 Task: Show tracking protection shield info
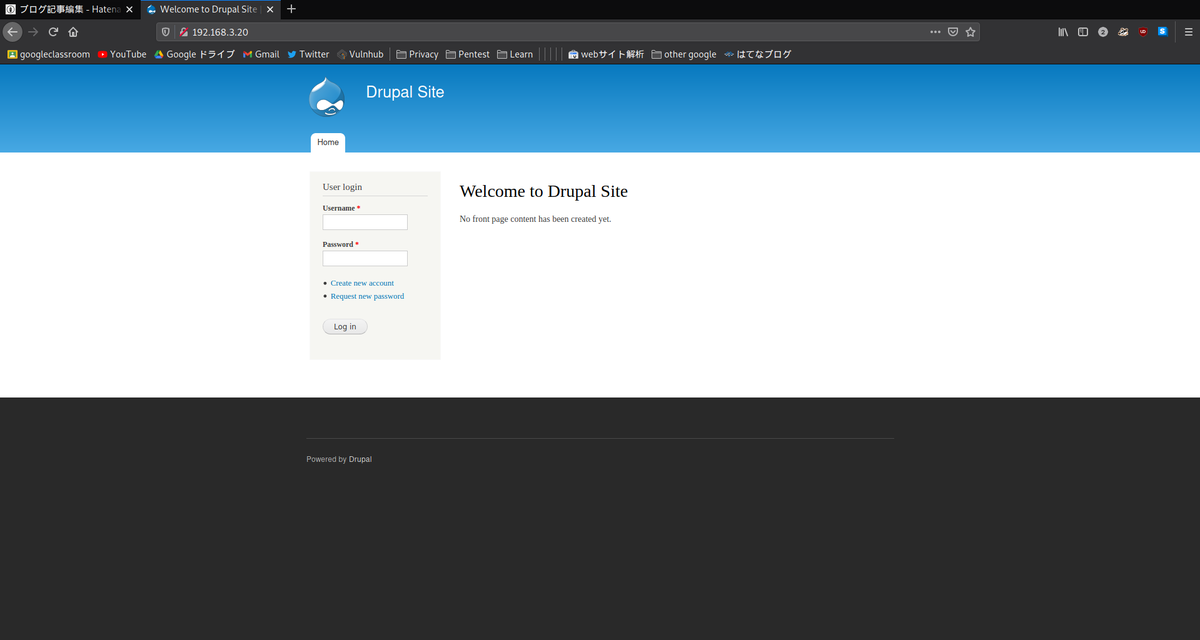pyautogui.click(x=166, y=31)
